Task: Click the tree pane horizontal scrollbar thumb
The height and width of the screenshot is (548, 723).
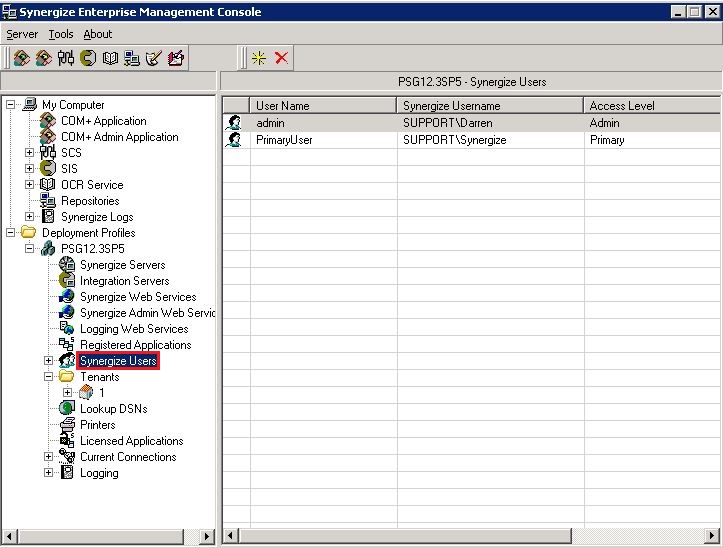Action: (x=100, y=536)
